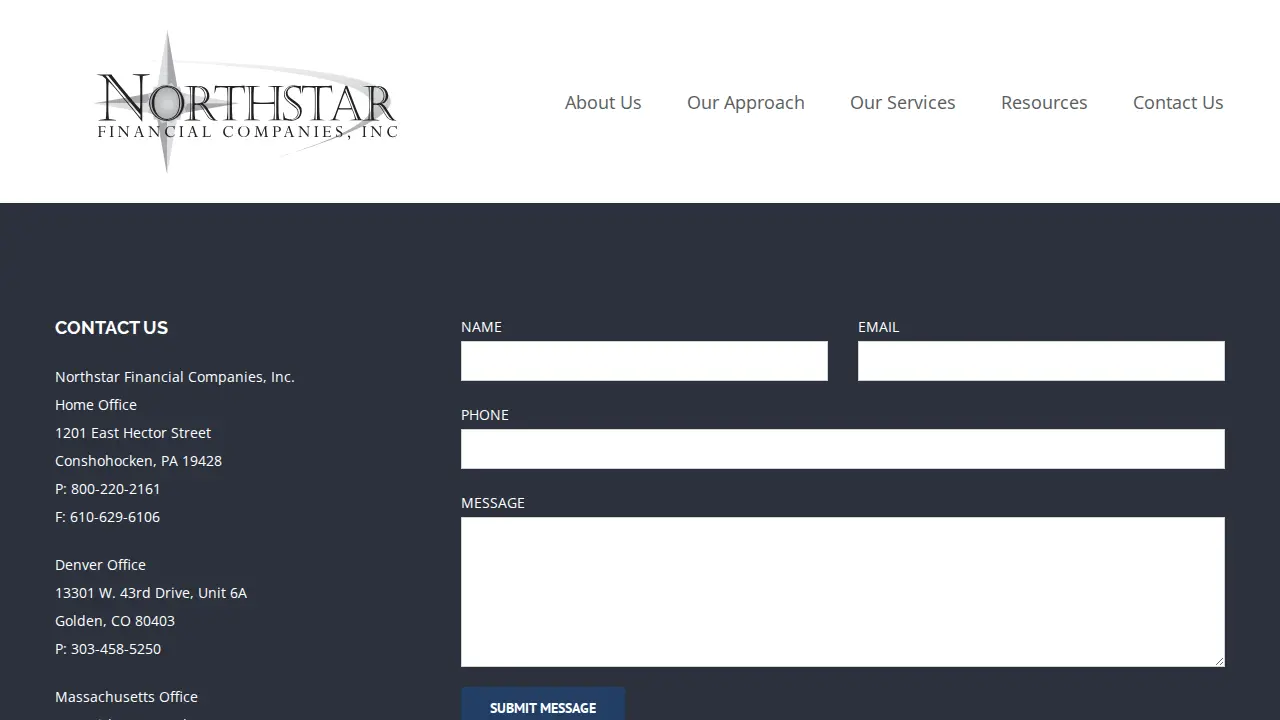Click phone number 800-220-2161
Image resolution: width=1280 pixels, height=720 pixels.
click(115, 489)
